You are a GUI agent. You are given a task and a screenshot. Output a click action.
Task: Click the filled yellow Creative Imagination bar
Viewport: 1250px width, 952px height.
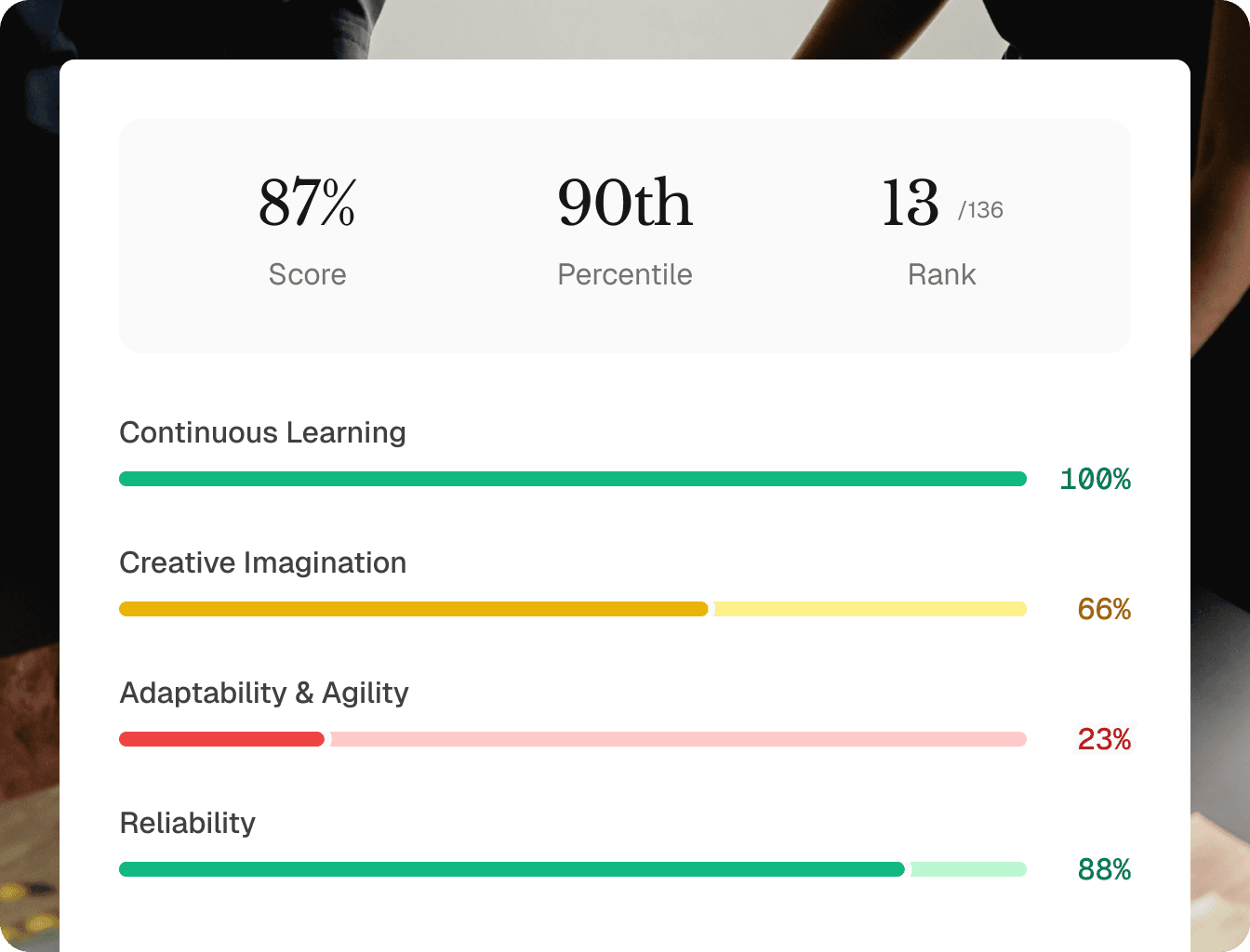[x=414, y=609]
